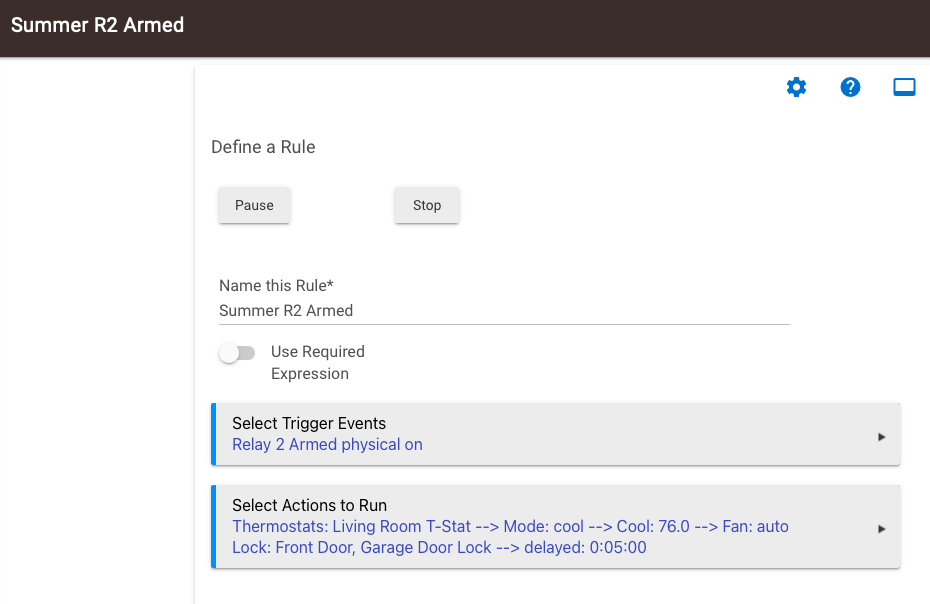Expand Select Actions to Run with its arrow

click(881, 529)
